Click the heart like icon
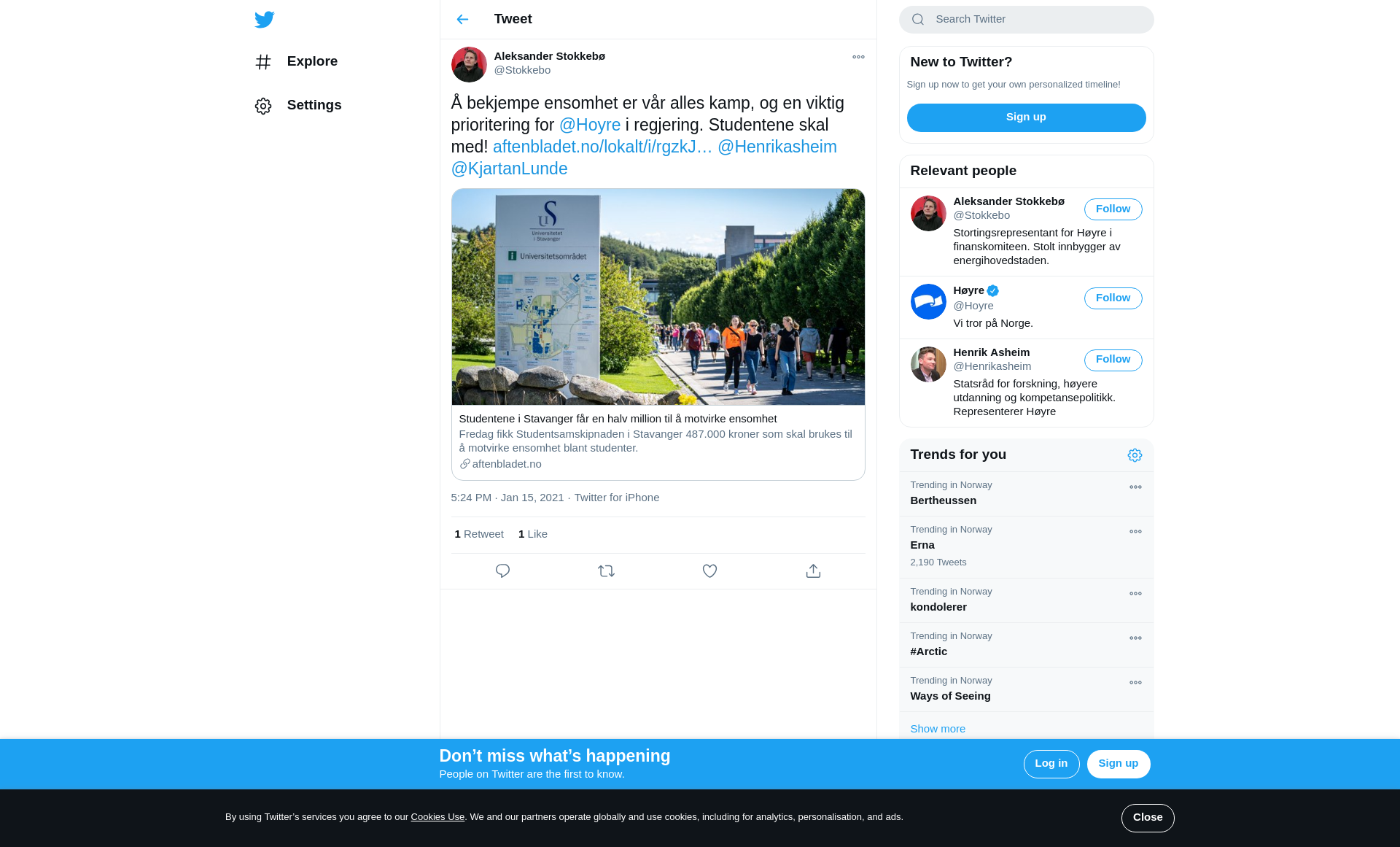The image size is (1400, 847). (x=709, y=571)
